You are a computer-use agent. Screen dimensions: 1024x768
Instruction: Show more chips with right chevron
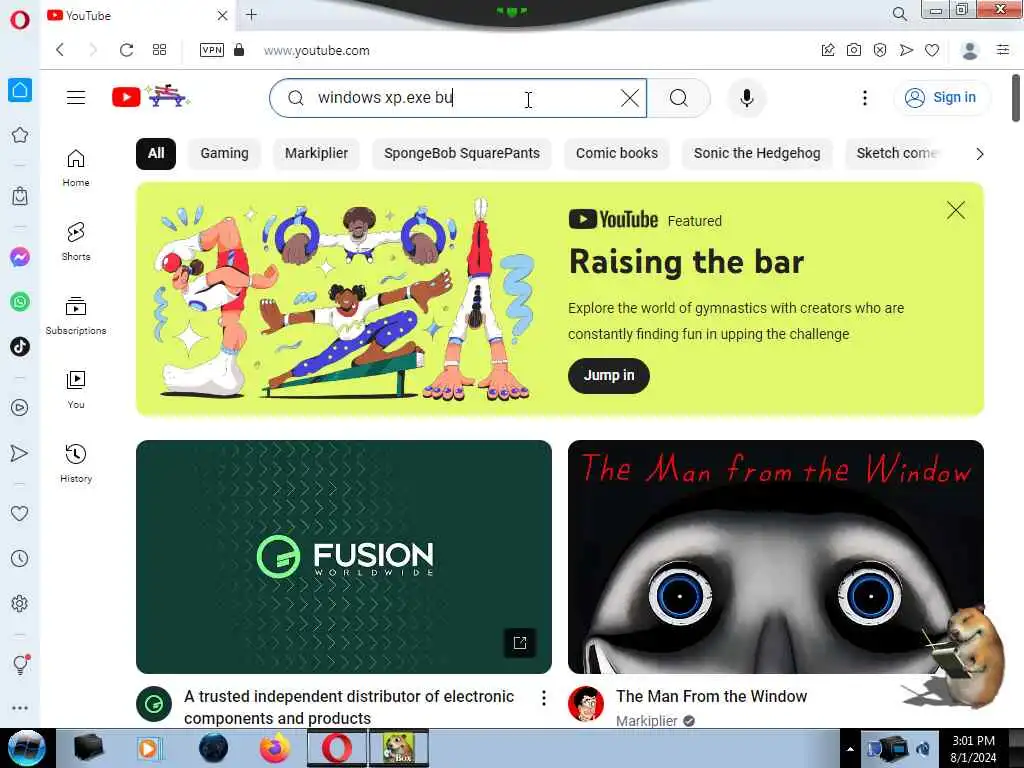coord(979,154)
